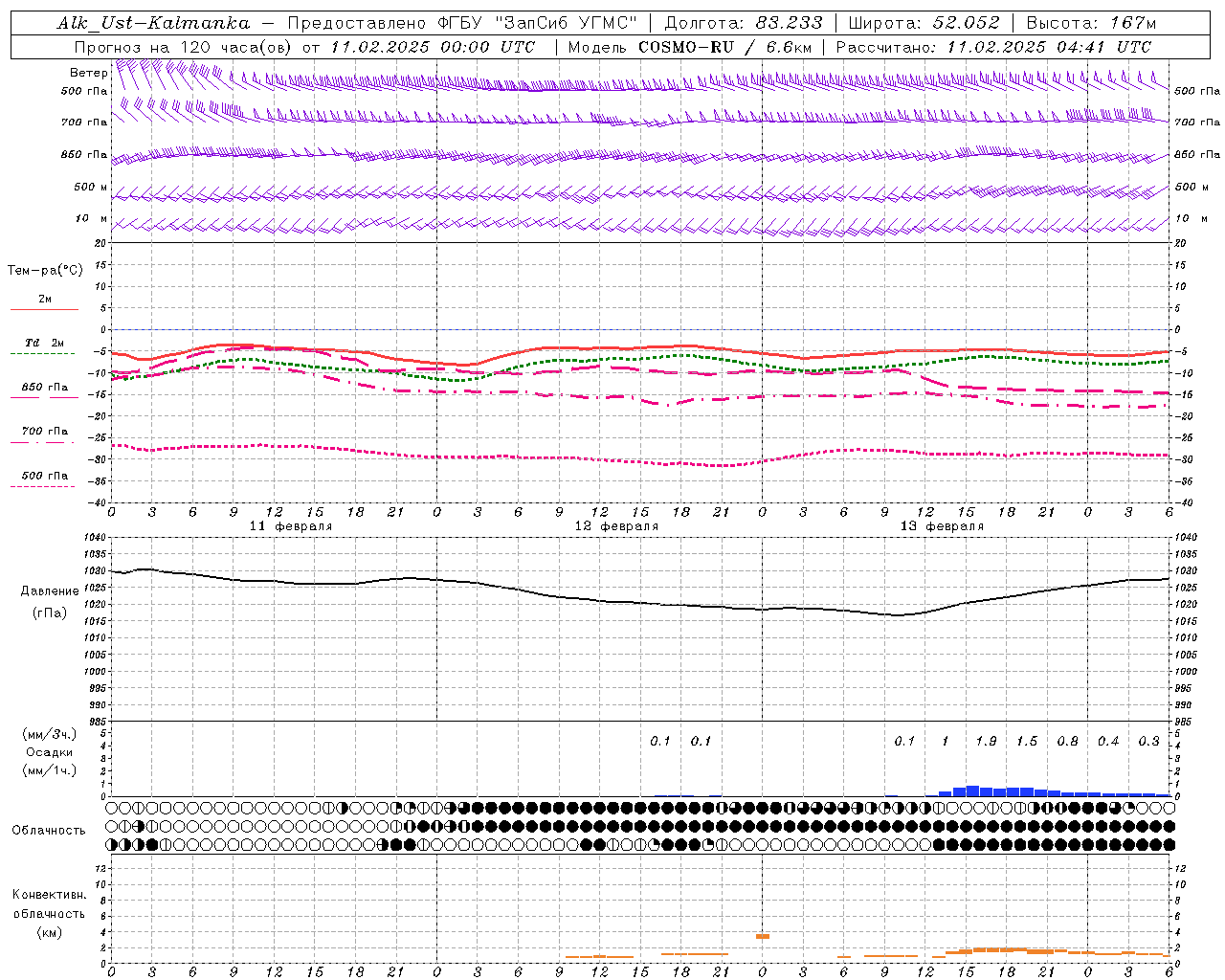Click the forecast header Прогноз на 120 часа(ов)
Screen dimensions: 1225x980
tap(184, 47)
